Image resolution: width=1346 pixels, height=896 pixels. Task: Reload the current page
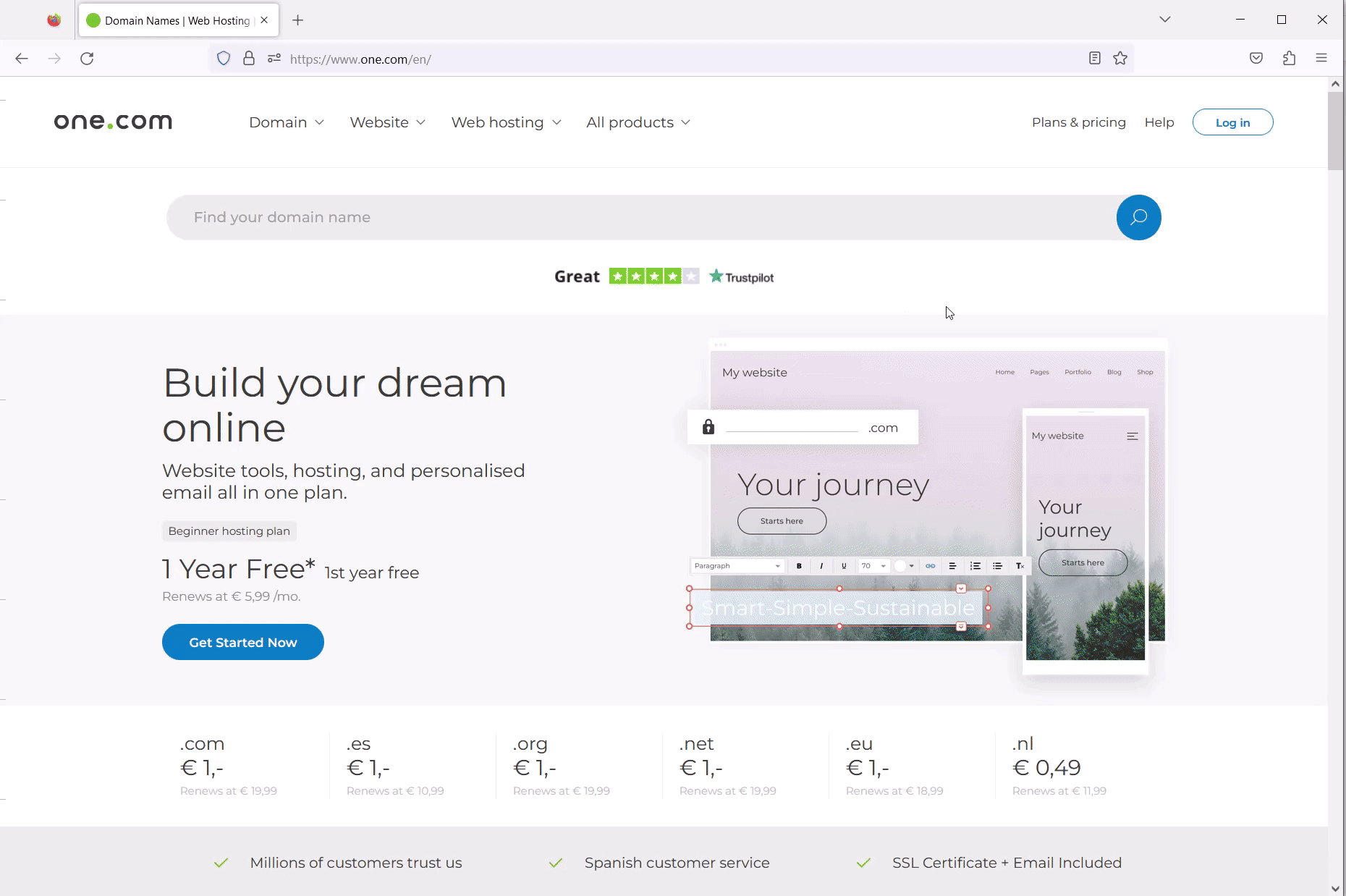click(x=87, y=59)
